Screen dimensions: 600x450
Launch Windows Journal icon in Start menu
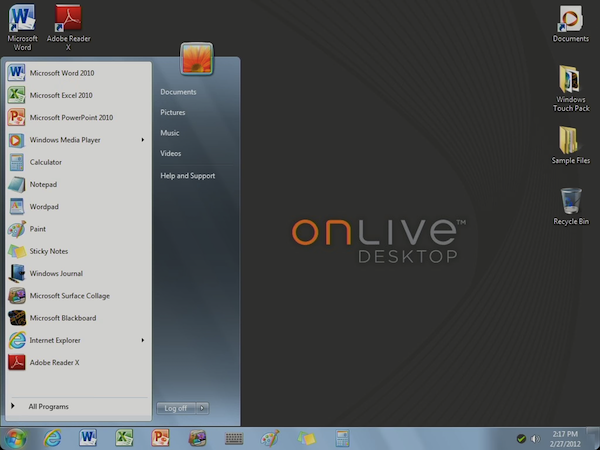16,273
